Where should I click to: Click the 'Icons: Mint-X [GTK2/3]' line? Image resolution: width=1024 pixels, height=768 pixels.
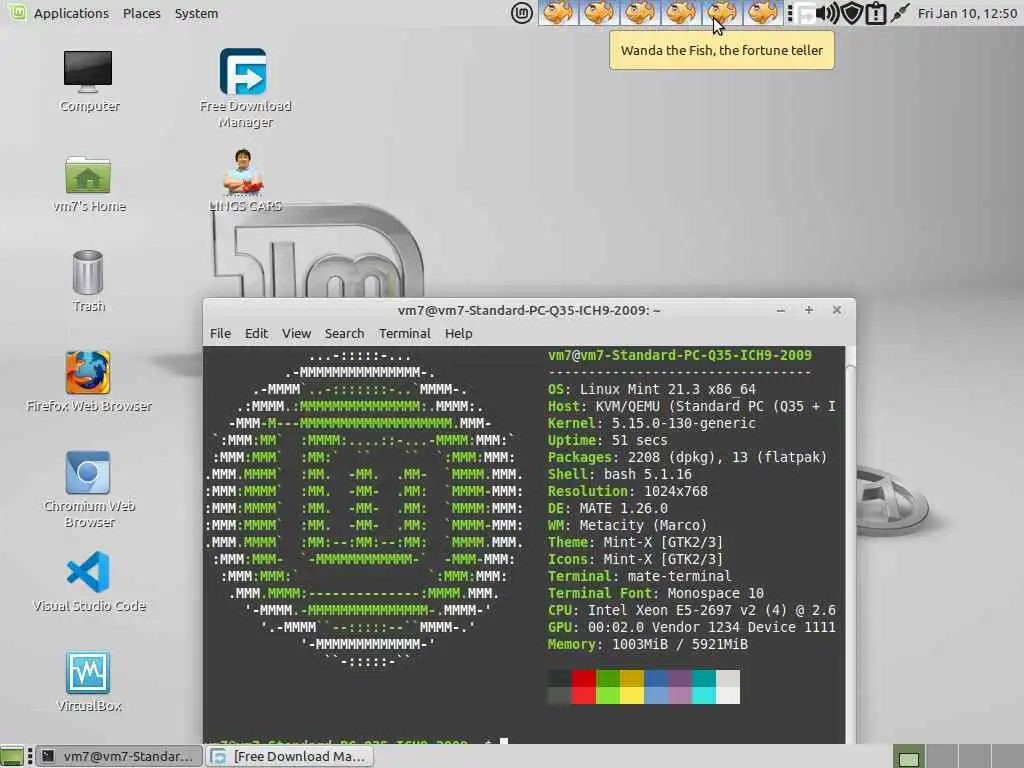[x=635, y=559]
